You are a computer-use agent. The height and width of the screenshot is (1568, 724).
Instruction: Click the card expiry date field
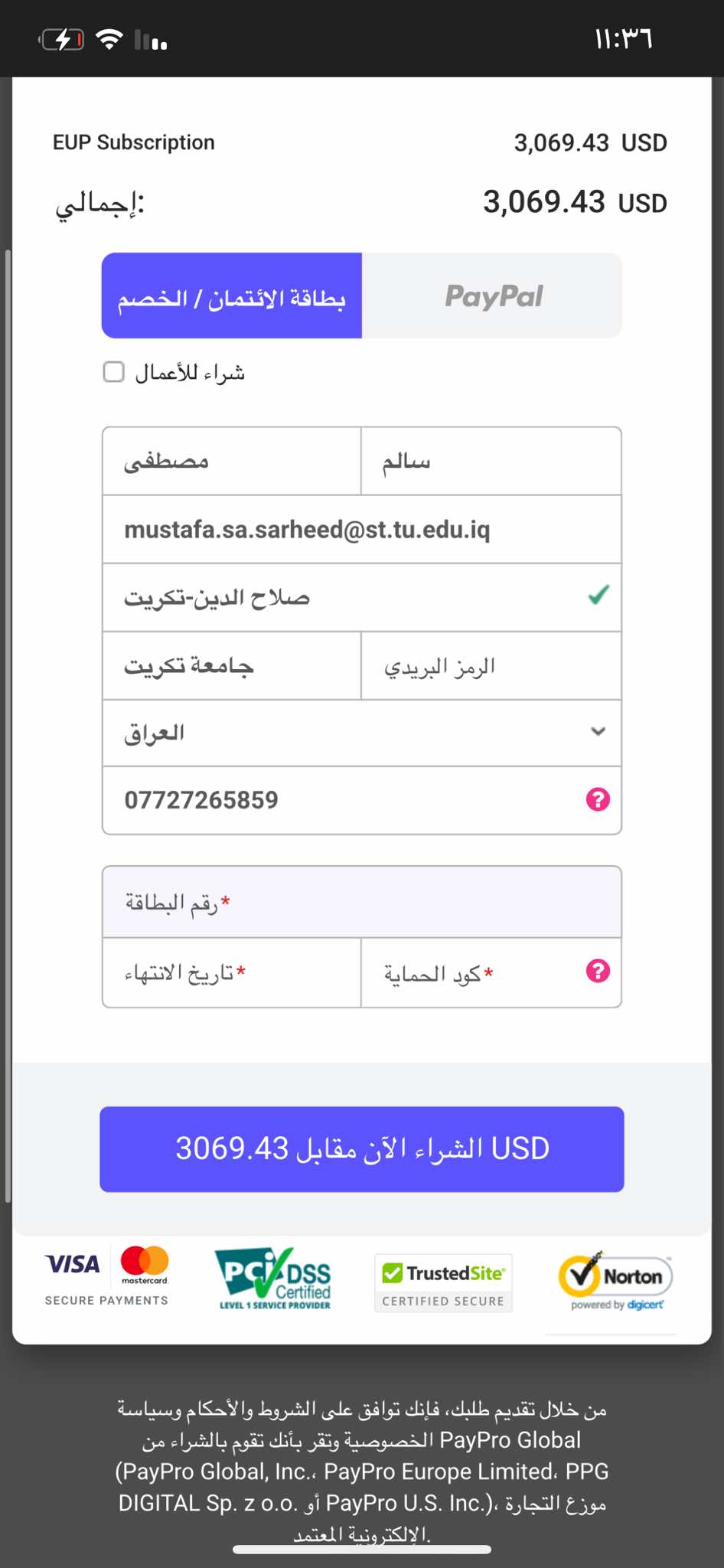231,972
